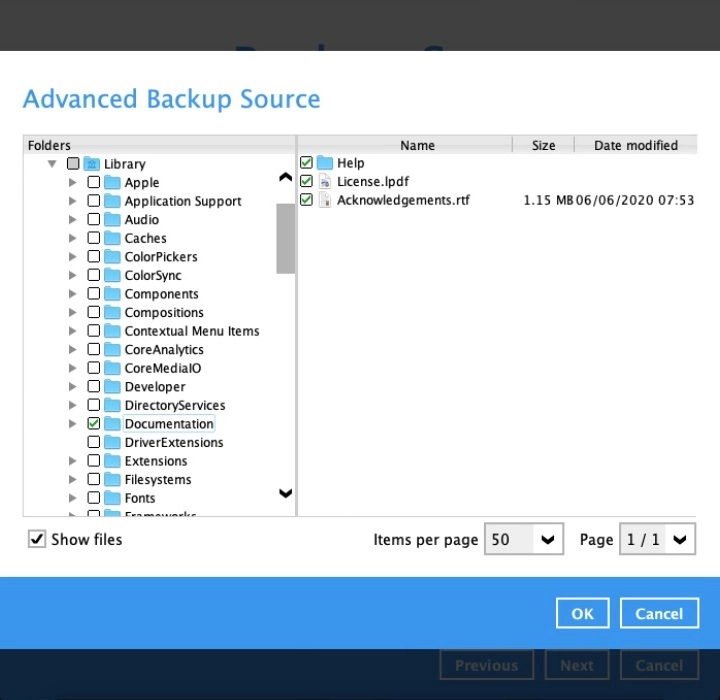Click the Developer folder icon
Viewport: 720px width, 700px height.
(x=112, y=387)
